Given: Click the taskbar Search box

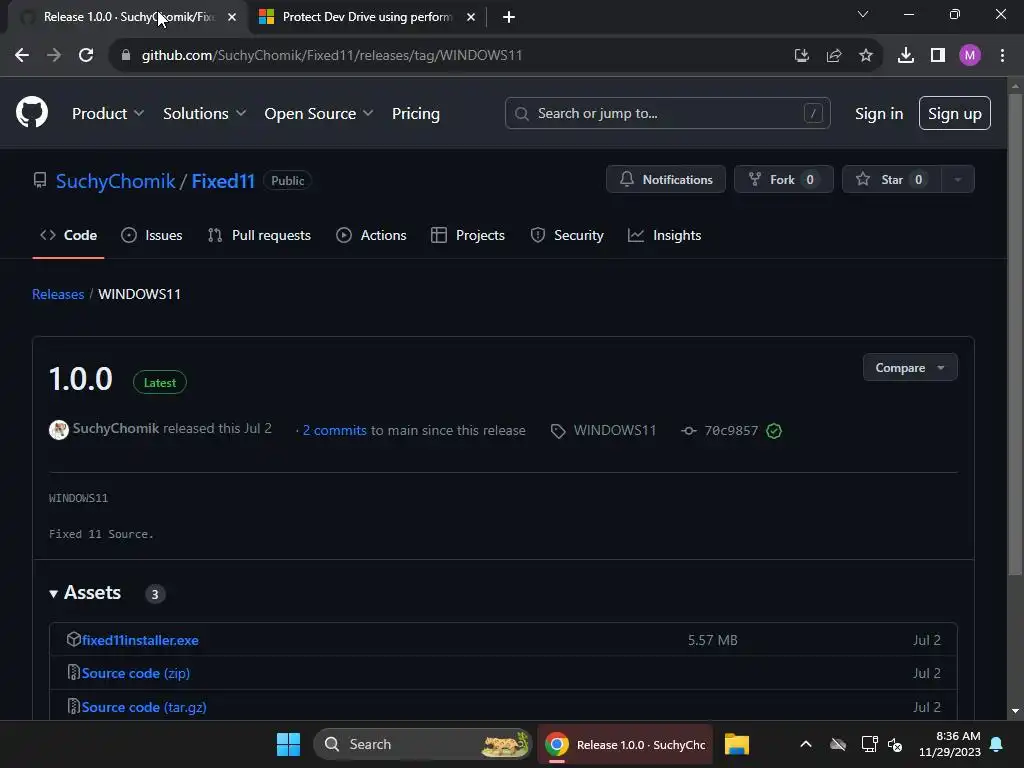Looking at the screenshot, I should pos(423,744).
